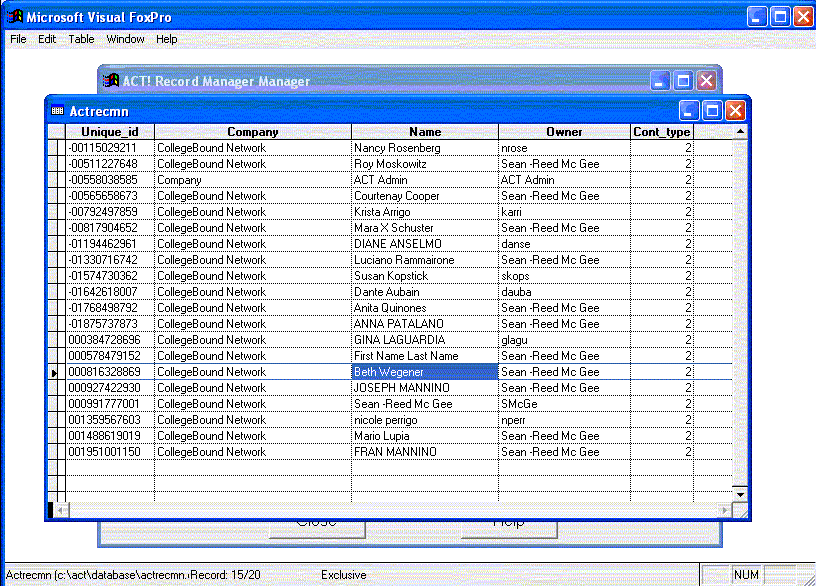Open the File menu
816x586 pixels.
pyautogui.click(x=18, y=39)
